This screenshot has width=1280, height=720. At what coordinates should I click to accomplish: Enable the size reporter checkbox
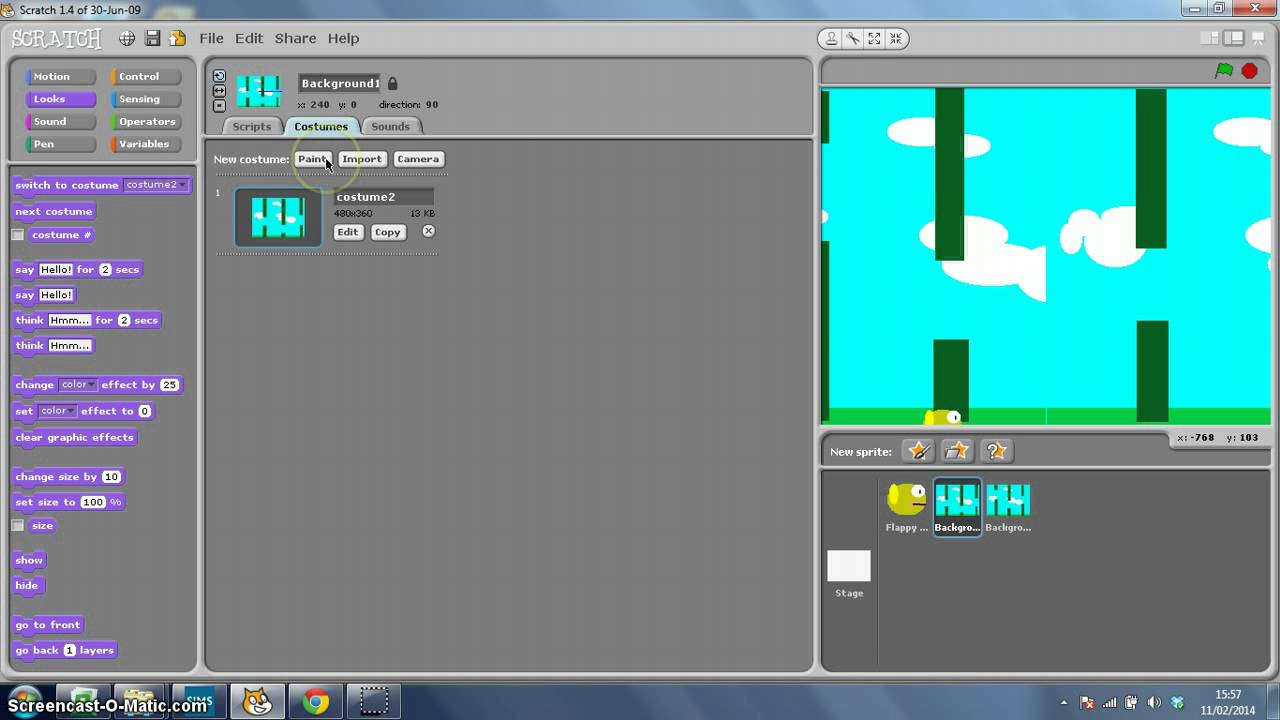pyautogui.click(x=18, y=525)
